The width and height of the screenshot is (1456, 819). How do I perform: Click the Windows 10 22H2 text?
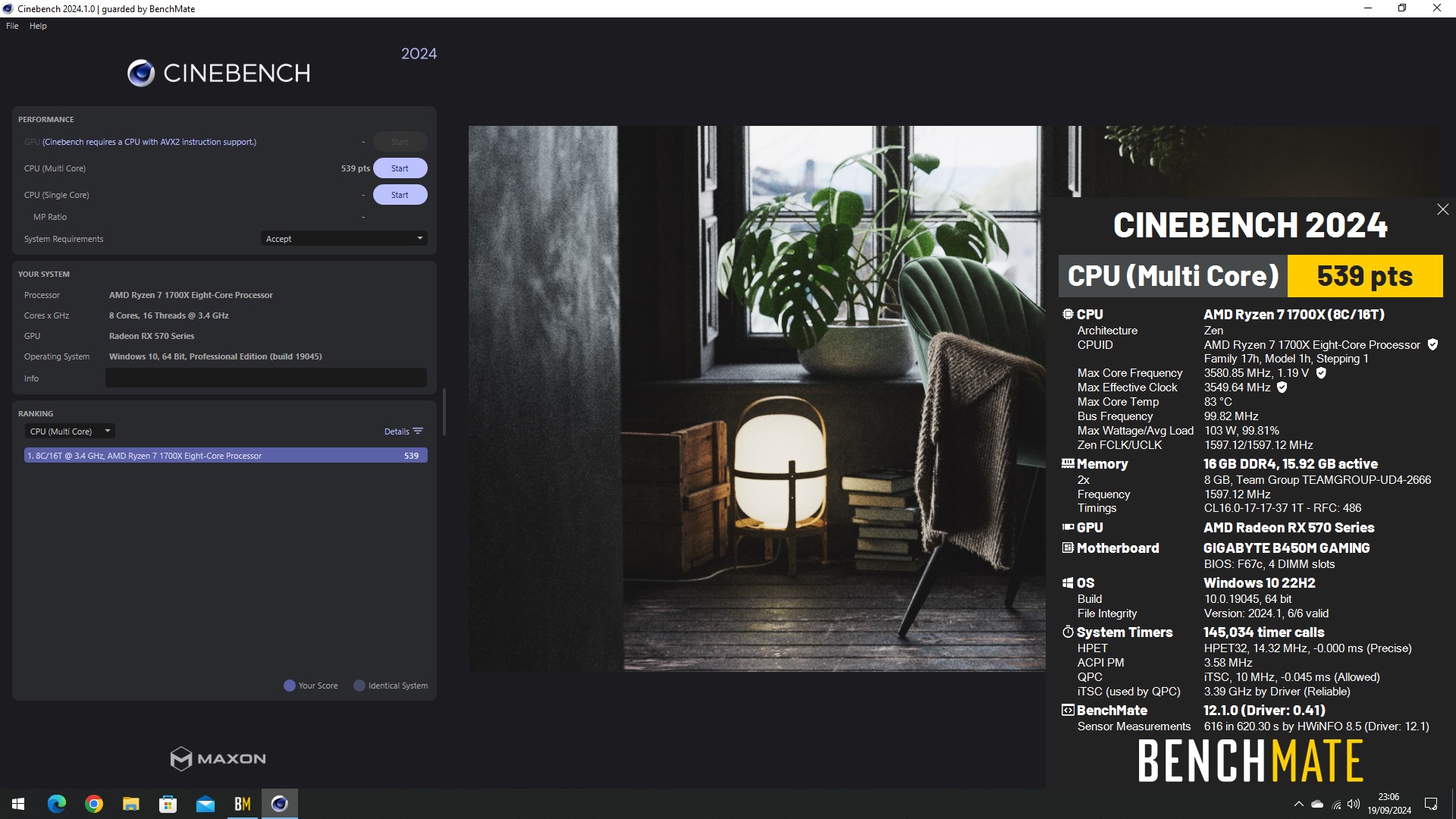coord(1259,582)
